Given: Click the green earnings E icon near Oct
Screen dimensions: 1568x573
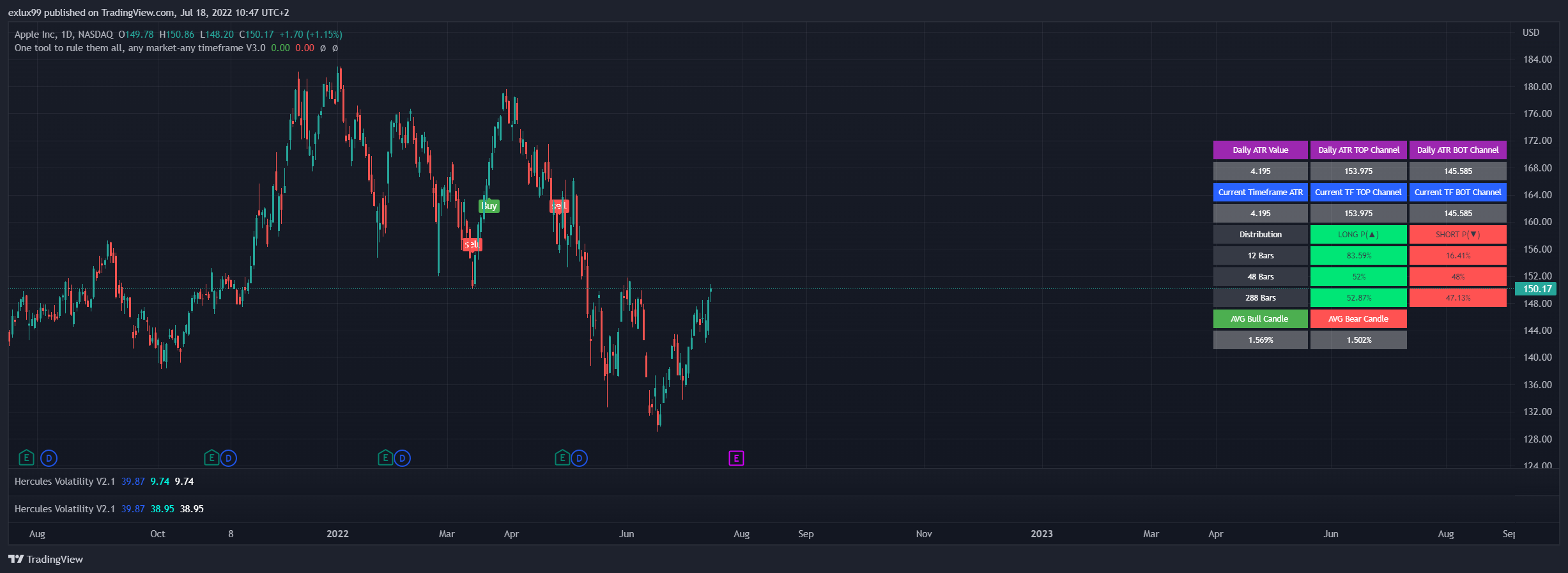Looking at the screenshot, I should [x=211, y=458].
